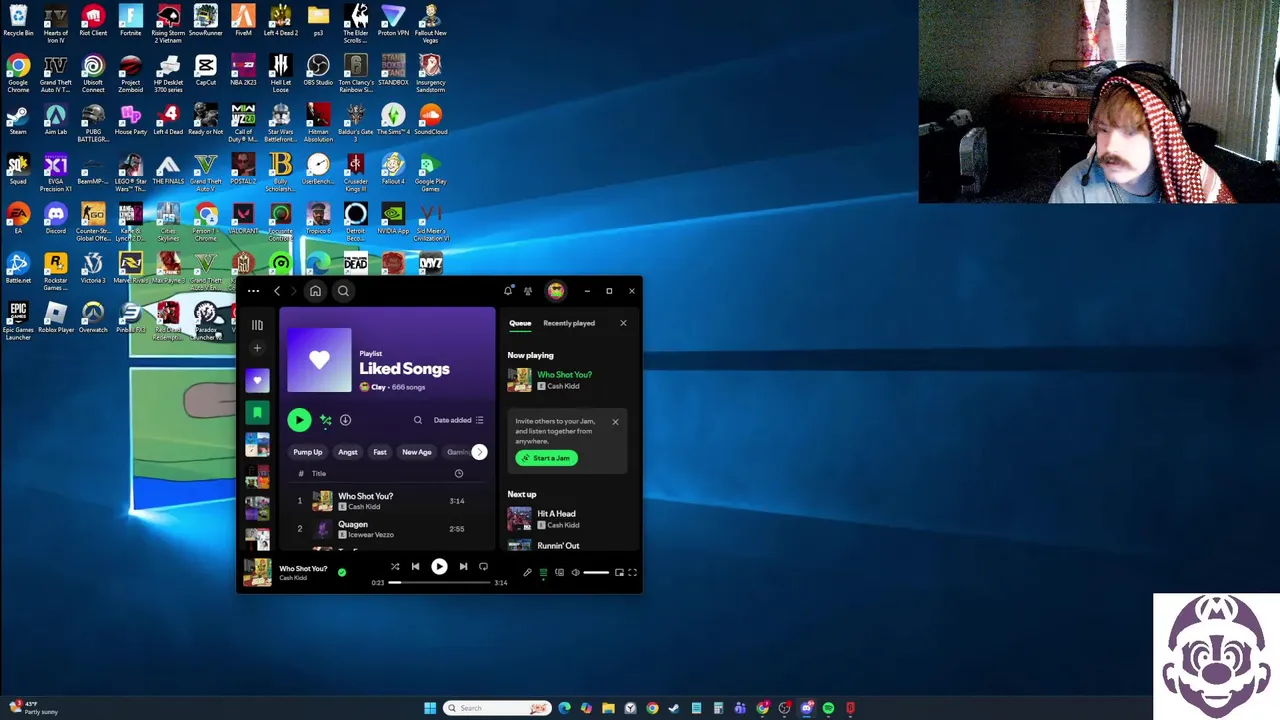Viewport: 1280px width, 720px height.
Task: Open Runnin' Out in Next up
Action: [x=568, y=544]
